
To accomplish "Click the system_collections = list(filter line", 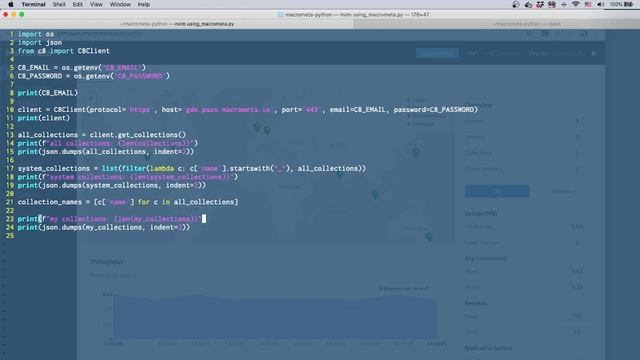I will (192, 168).
